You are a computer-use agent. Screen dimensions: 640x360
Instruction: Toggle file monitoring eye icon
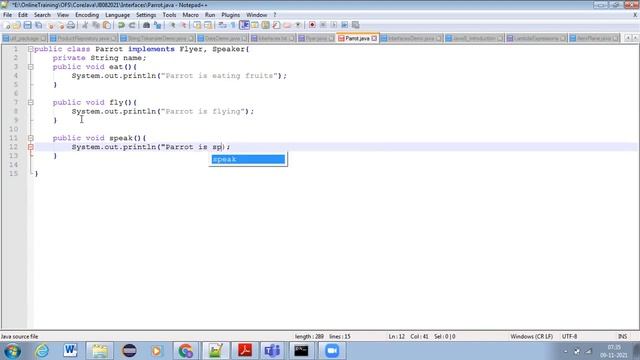click(x=298, y=25)
